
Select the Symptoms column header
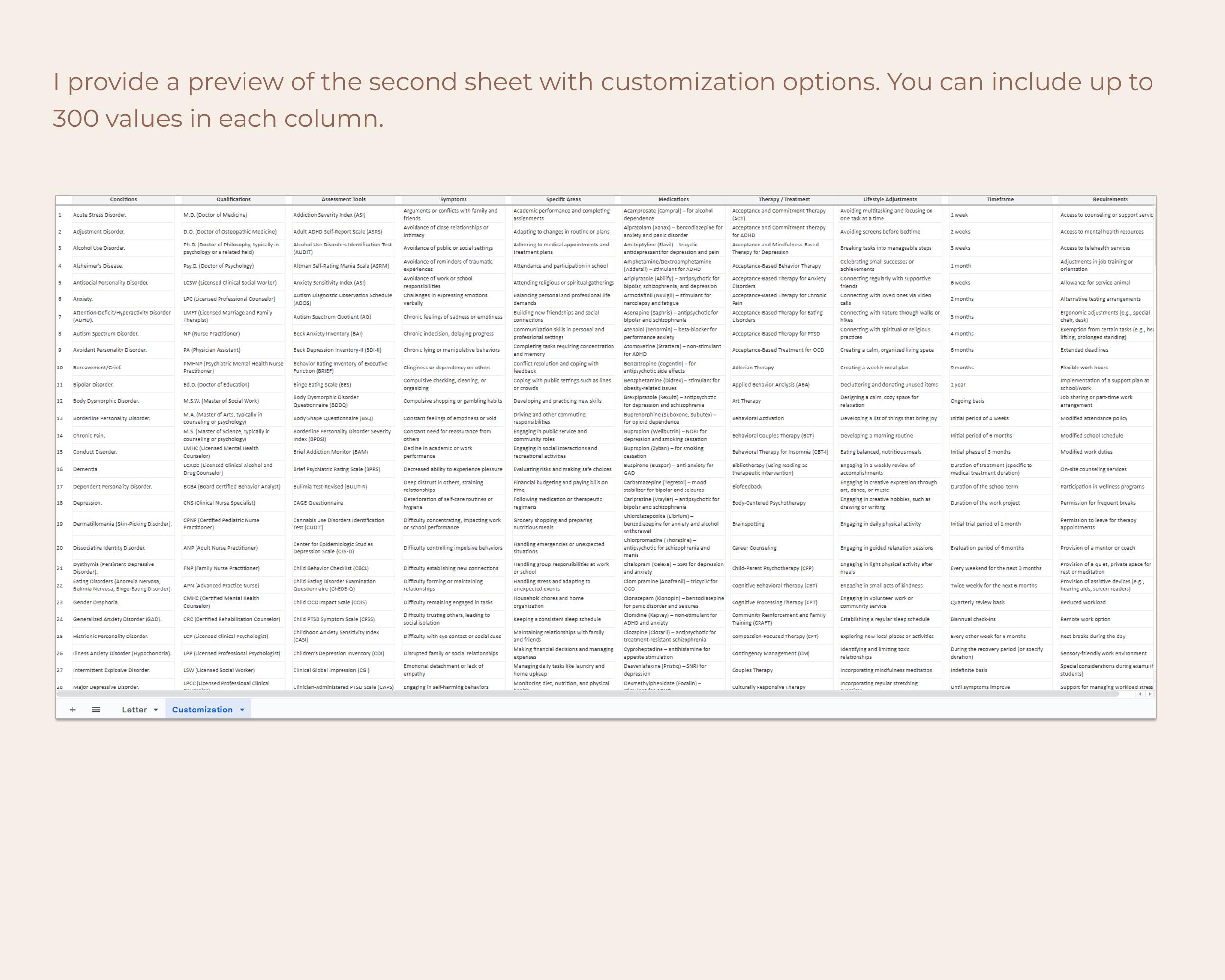pos(453,199)
